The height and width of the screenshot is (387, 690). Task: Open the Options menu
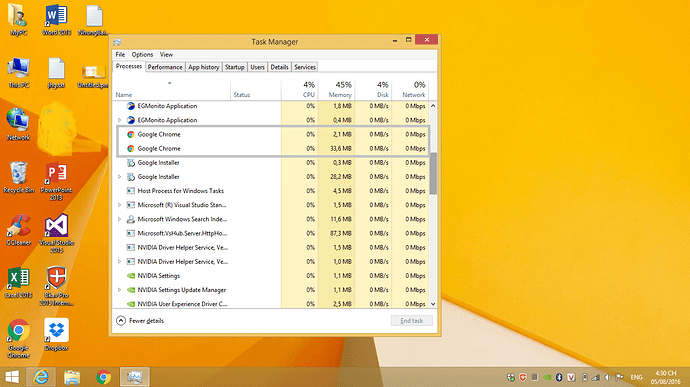[142, 55]
